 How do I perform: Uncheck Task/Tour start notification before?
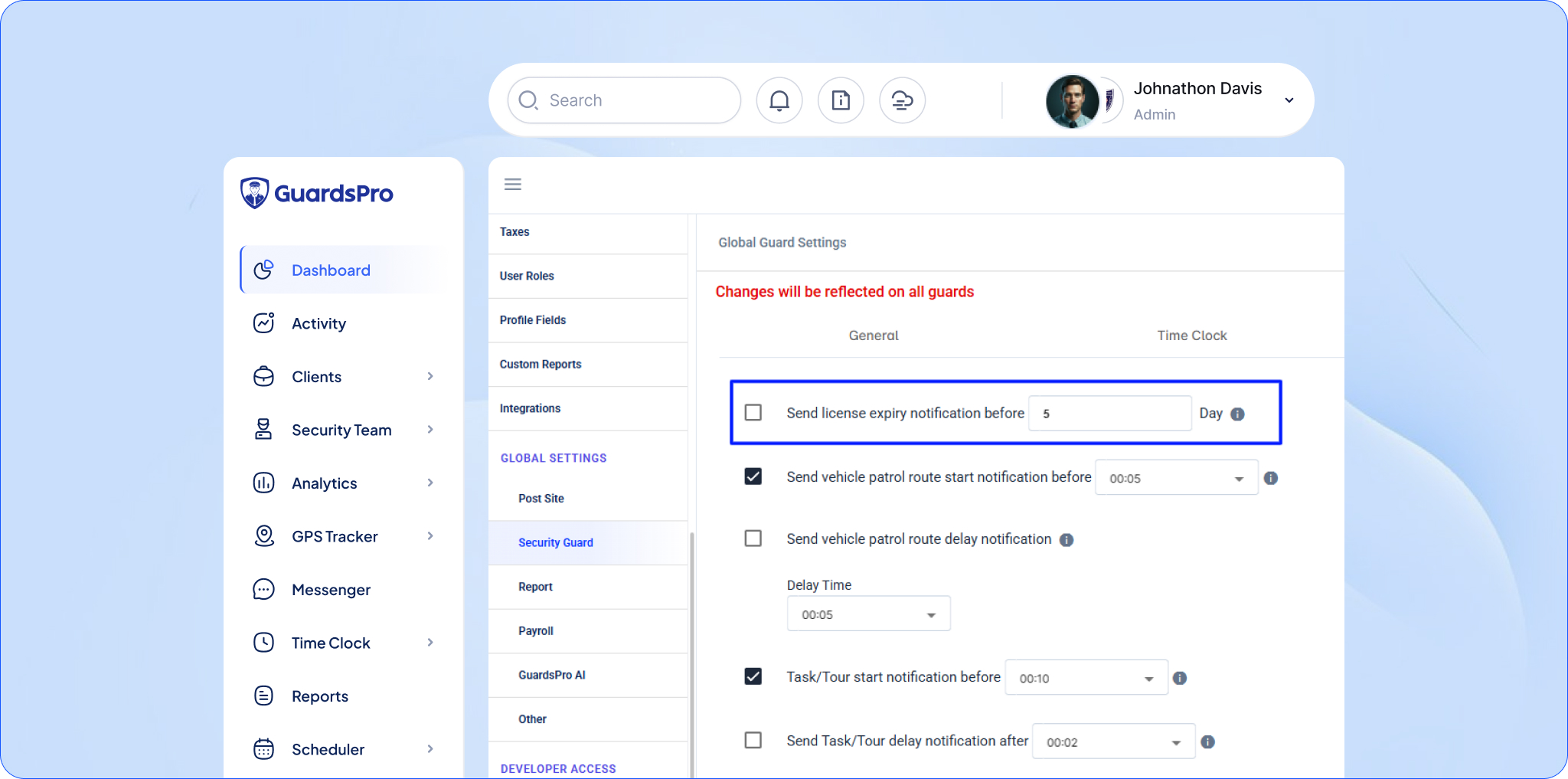[x=753, y=676]
